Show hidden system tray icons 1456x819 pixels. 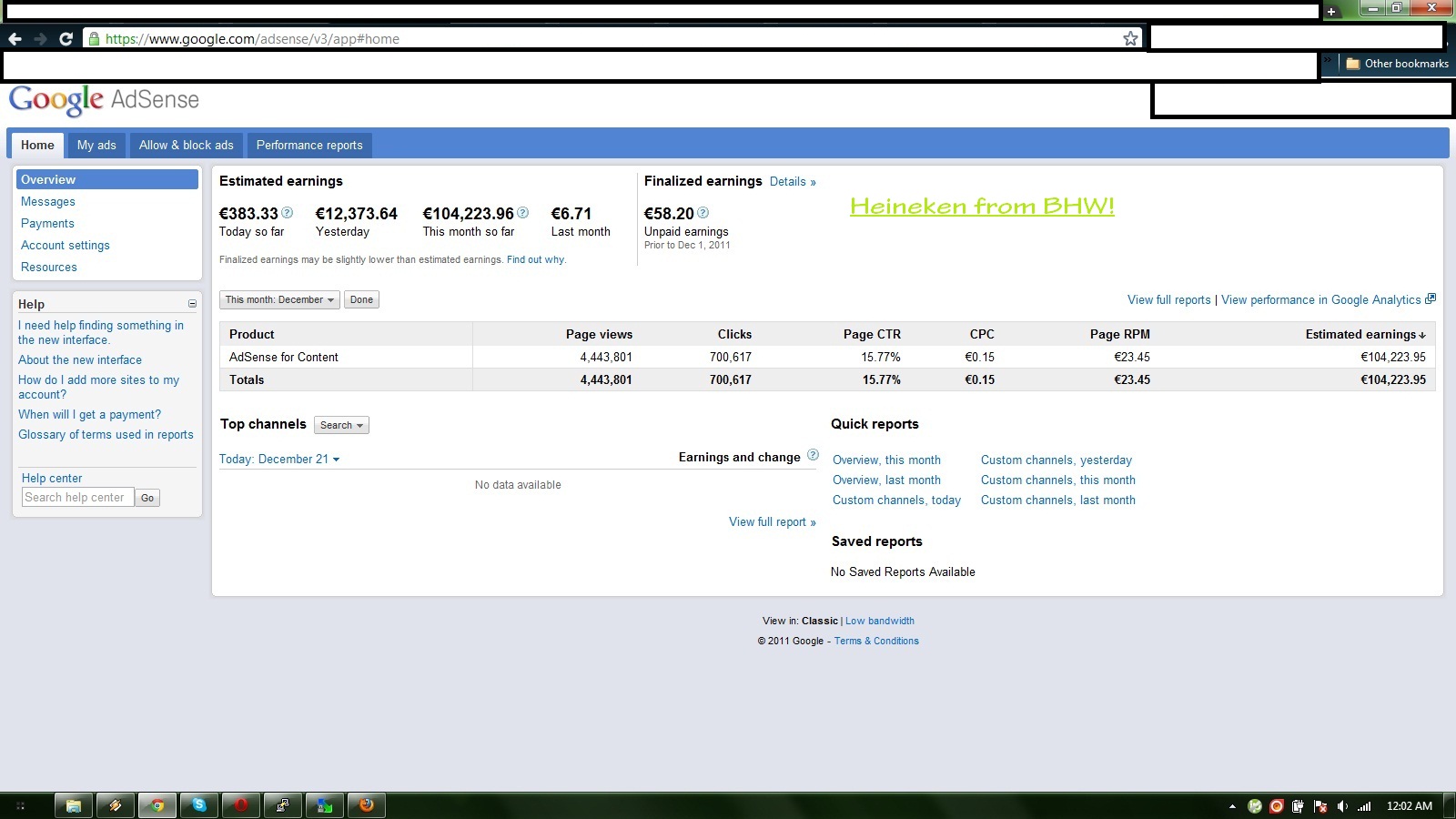[1232, 806]
